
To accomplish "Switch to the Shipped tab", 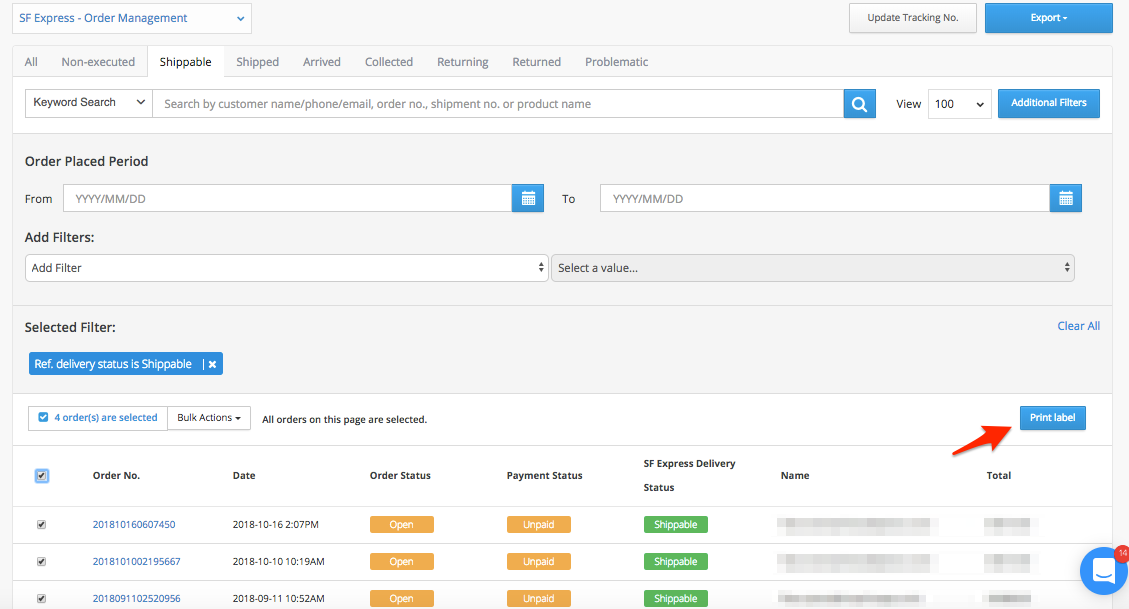I will (257, 62).
